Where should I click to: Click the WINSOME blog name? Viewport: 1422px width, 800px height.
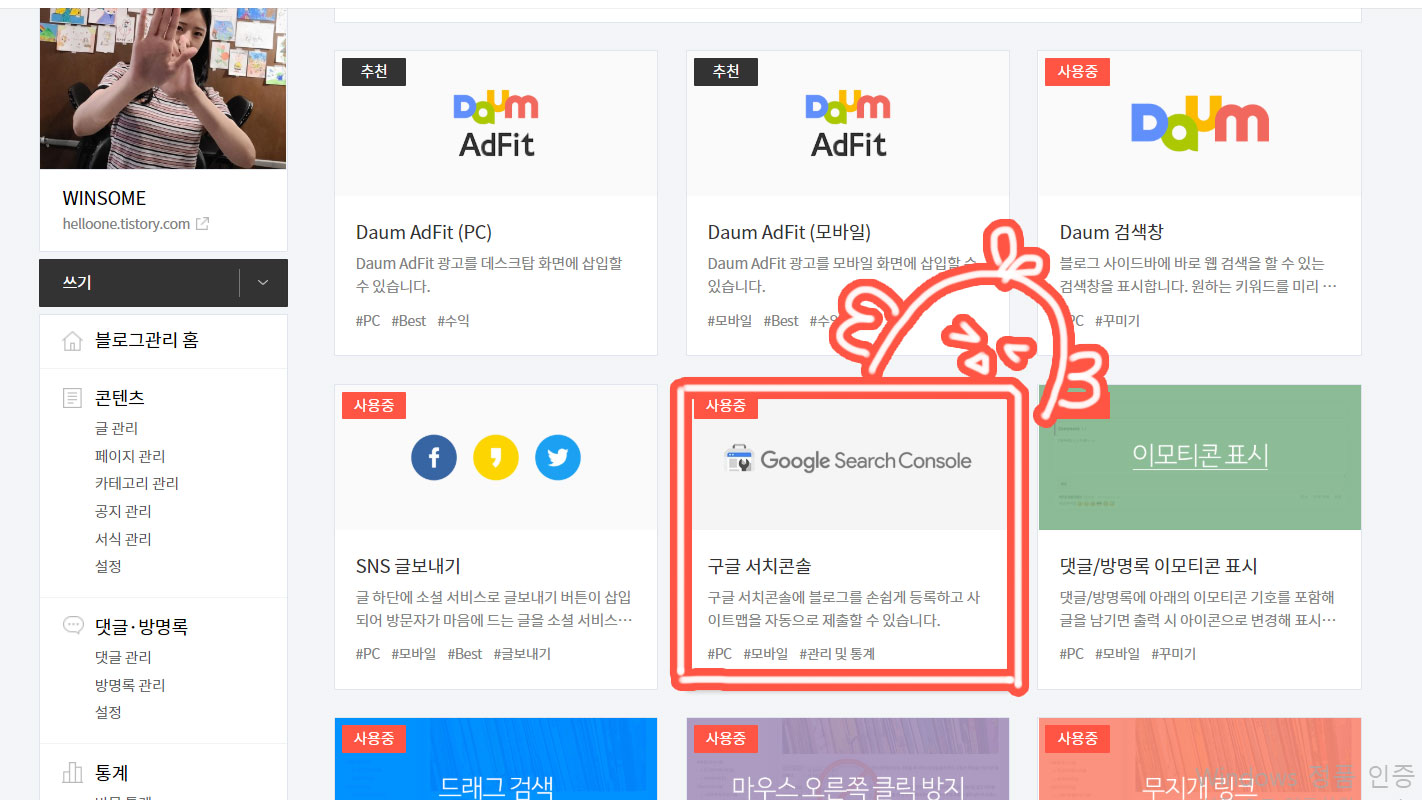click(104, 198)
